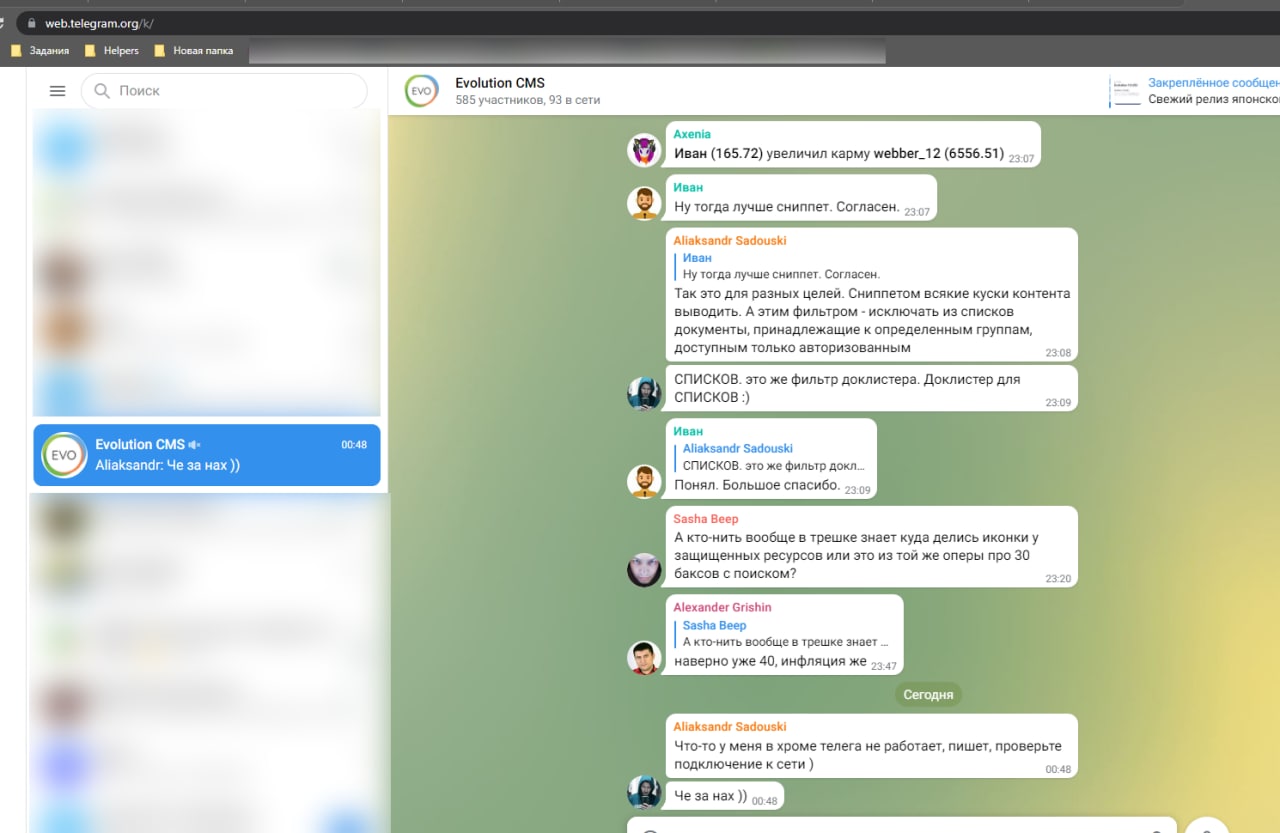Image resolution: width=1280 pixels, height=833 pixels.
Task: Open Axenia's profile avatar
Action: (644, 150)
